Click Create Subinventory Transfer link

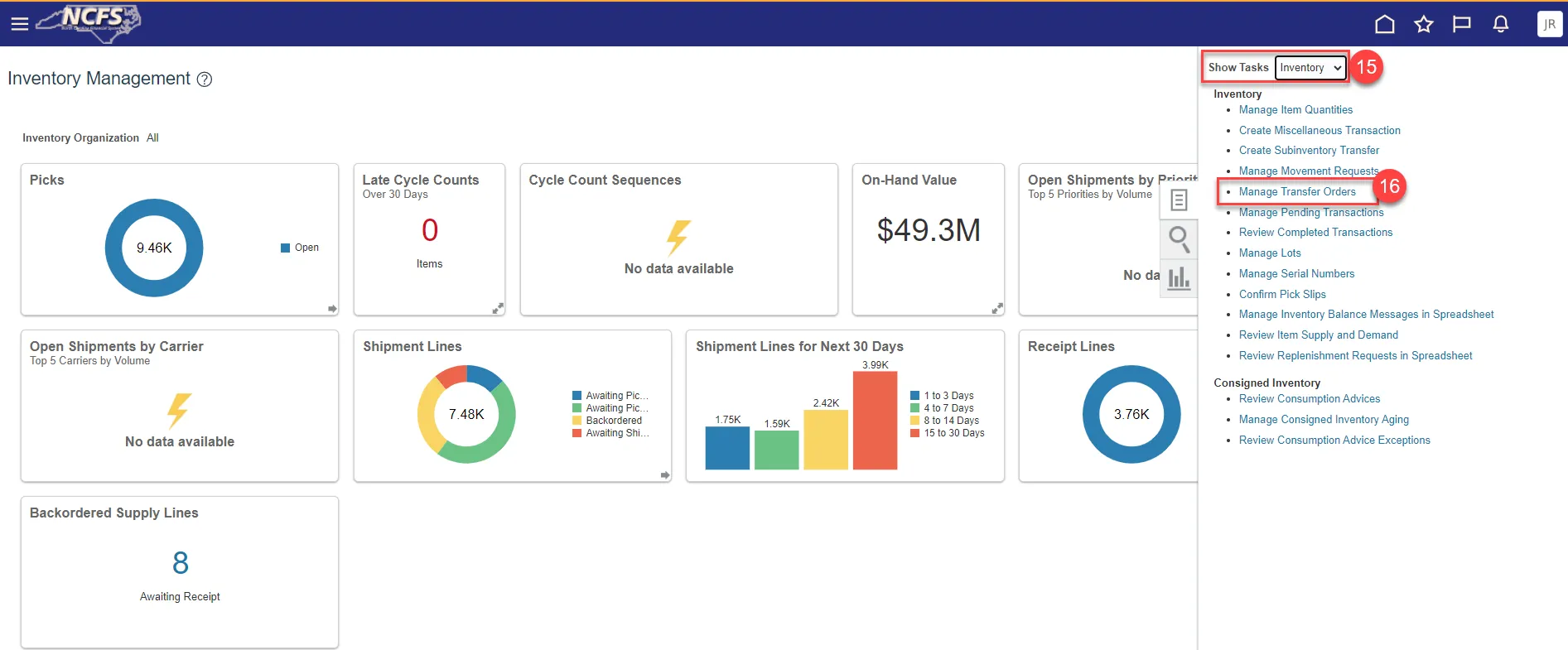pyautogui.click(x=1308, y=151)
